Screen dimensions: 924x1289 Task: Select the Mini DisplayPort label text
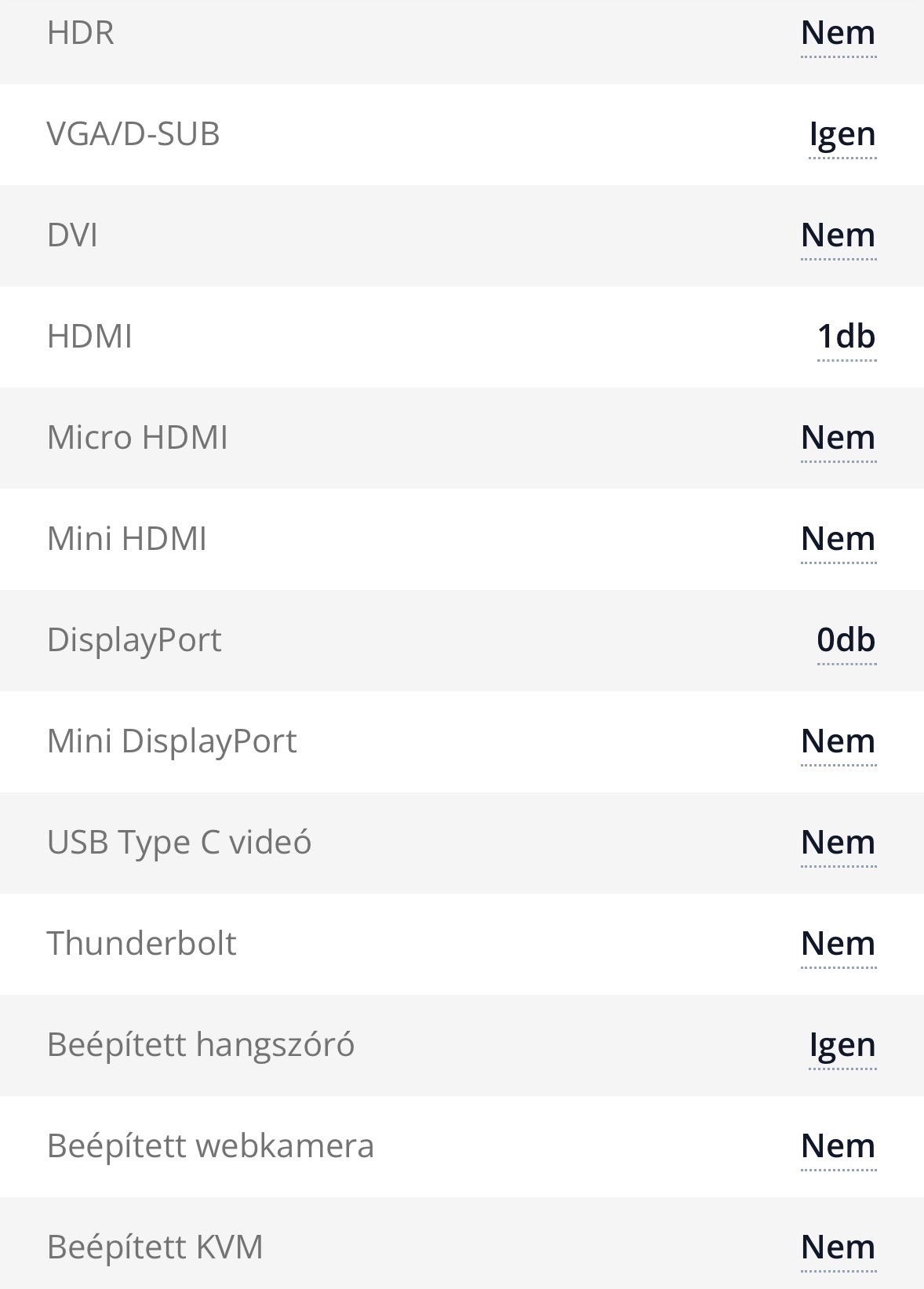[172, 741]
